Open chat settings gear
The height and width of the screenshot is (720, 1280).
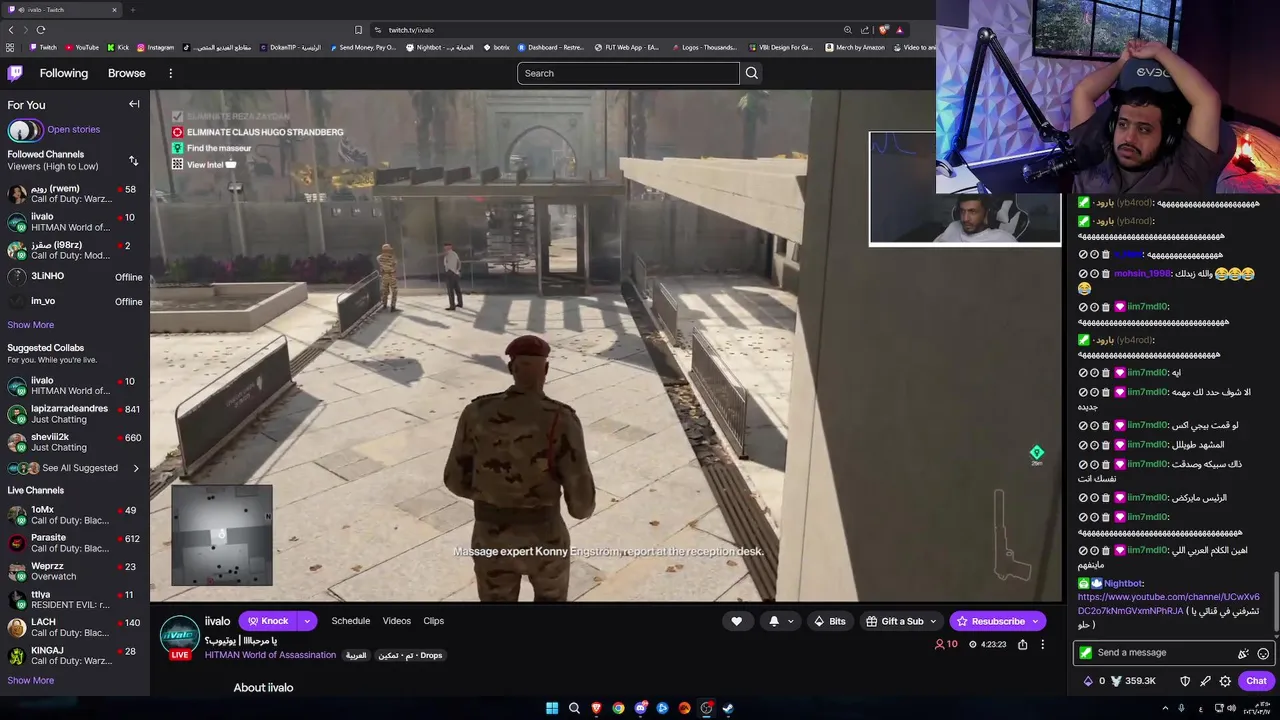[x=1225, y=681]
